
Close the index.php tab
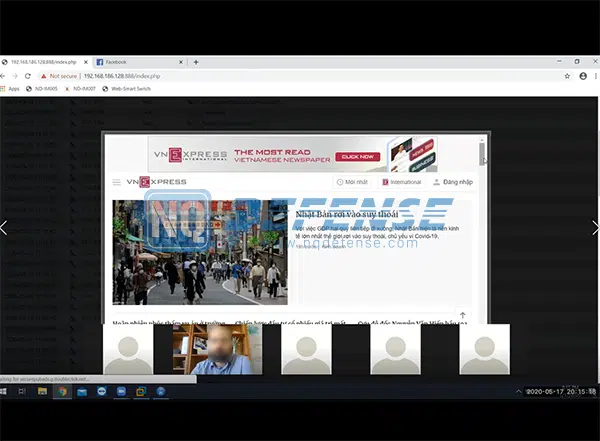pos(86,62)
